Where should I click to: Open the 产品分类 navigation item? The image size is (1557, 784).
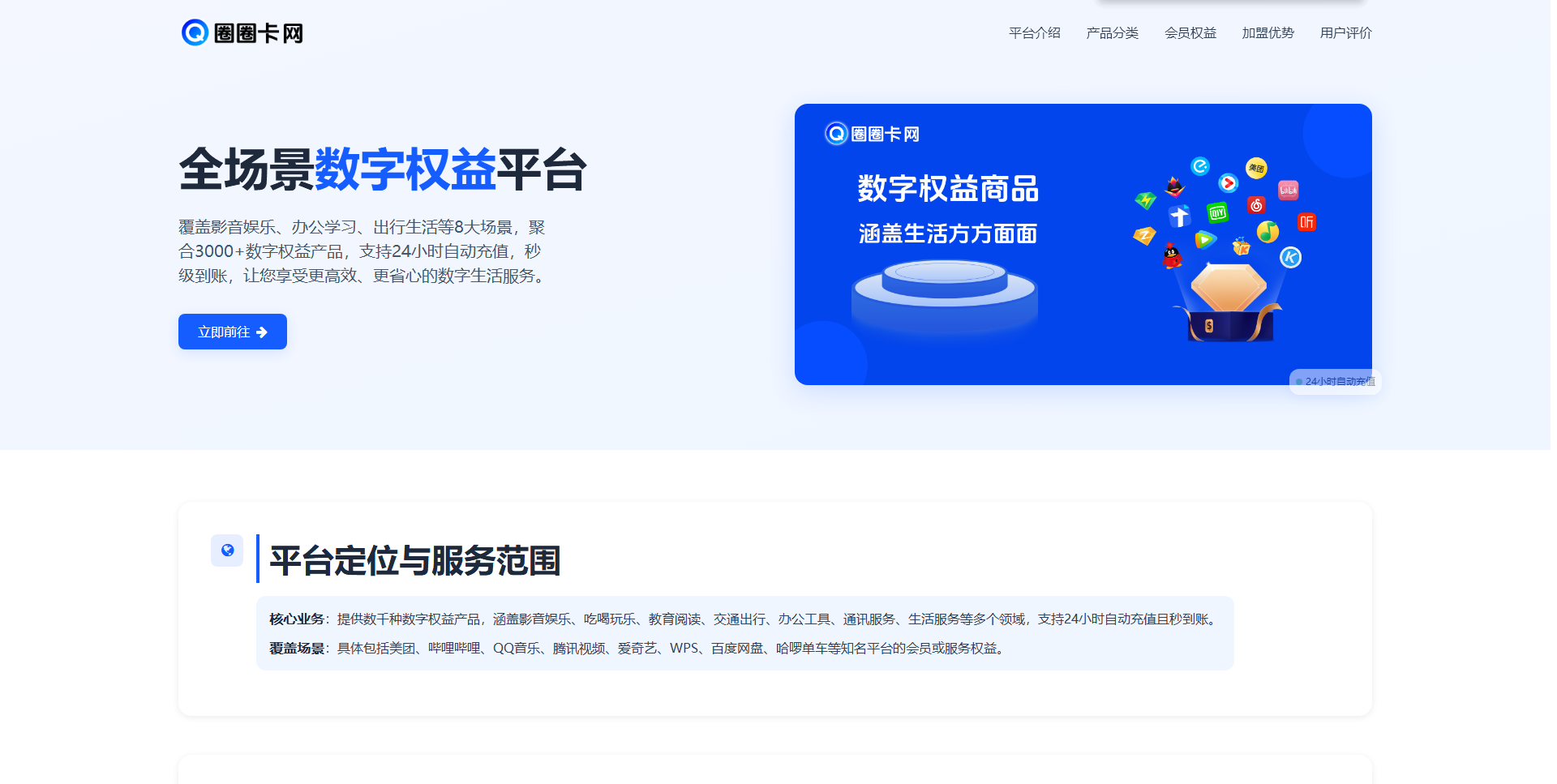tap(1113, 33)
